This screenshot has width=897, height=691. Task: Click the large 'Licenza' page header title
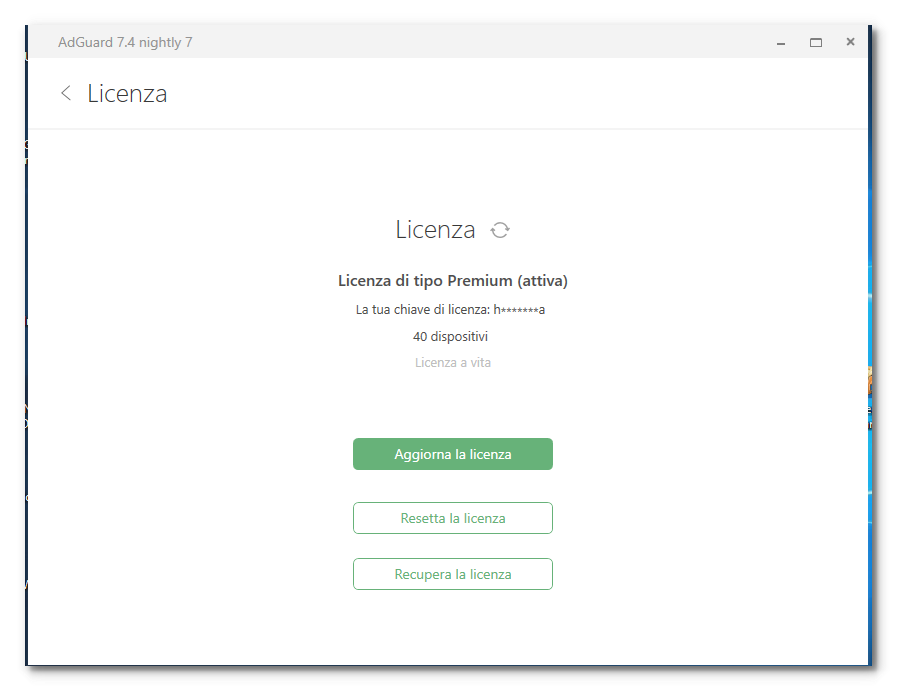click(127, 94)
